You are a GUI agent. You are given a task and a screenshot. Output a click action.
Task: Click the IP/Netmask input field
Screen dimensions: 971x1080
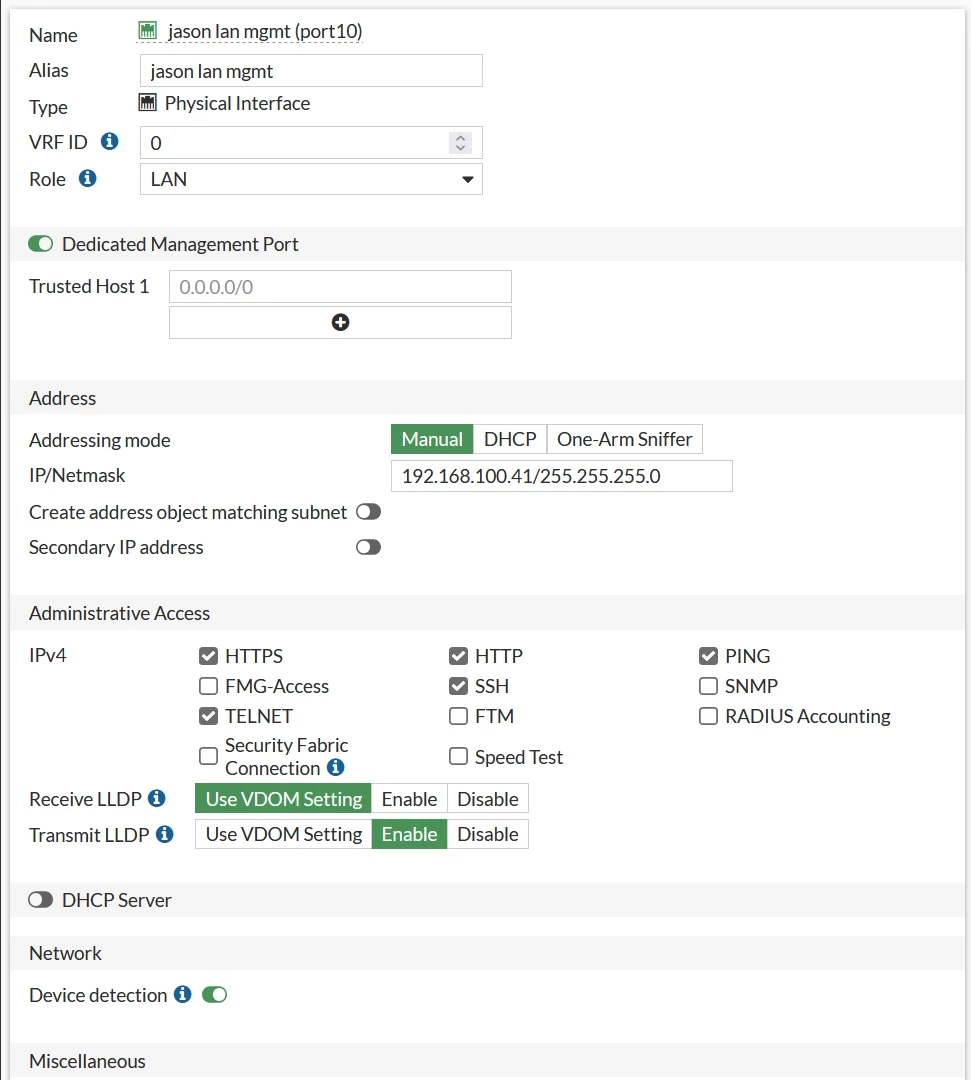coord(561,476)
